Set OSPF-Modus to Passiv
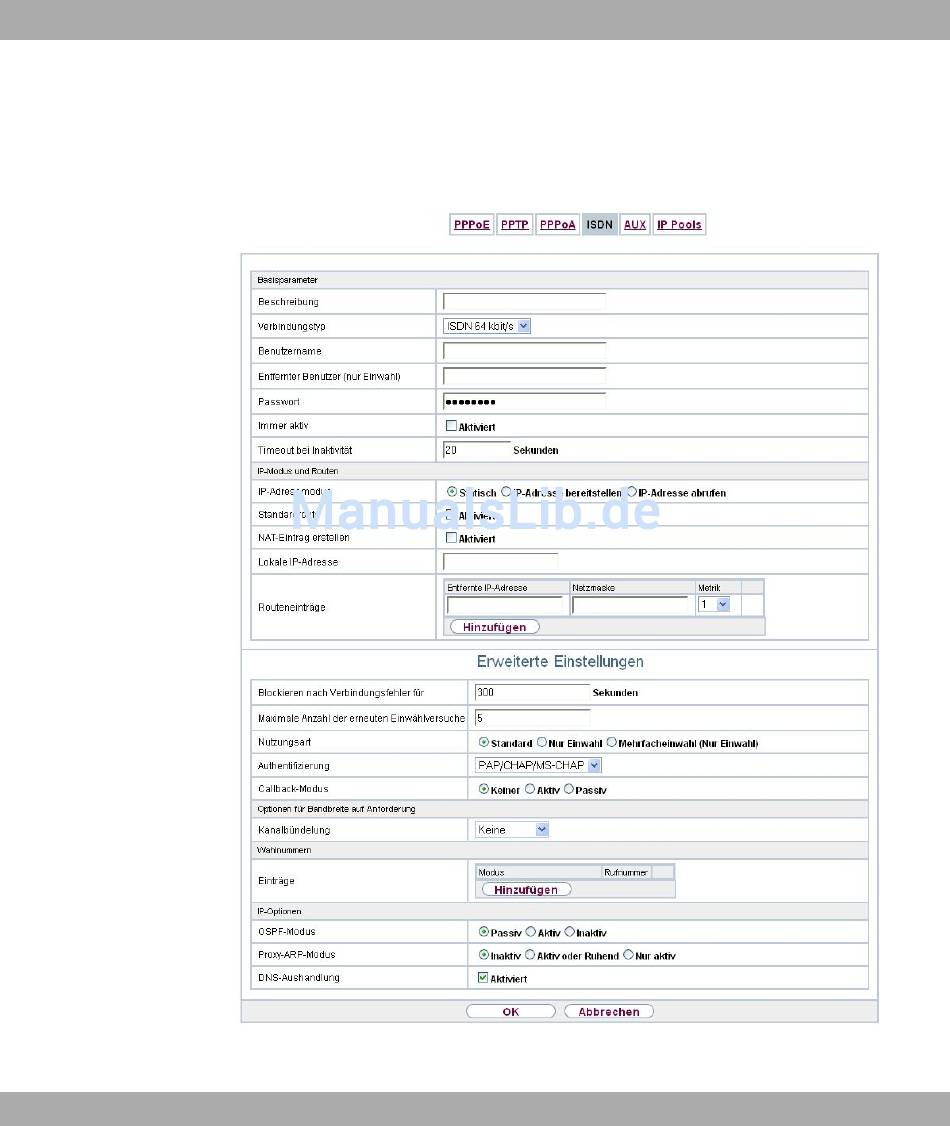 pos(483,931)
